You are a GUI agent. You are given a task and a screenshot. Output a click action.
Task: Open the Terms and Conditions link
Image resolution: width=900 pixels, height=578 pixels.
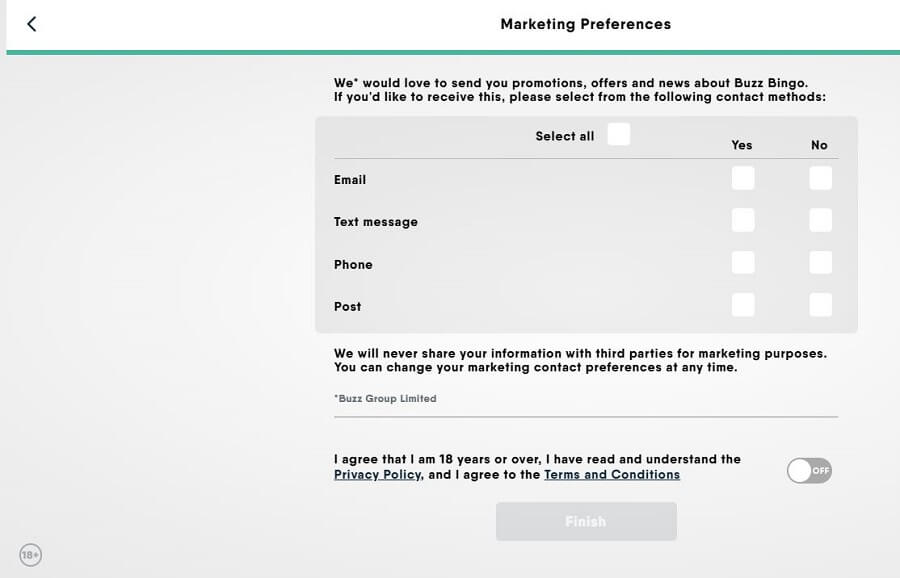[612, 475]
